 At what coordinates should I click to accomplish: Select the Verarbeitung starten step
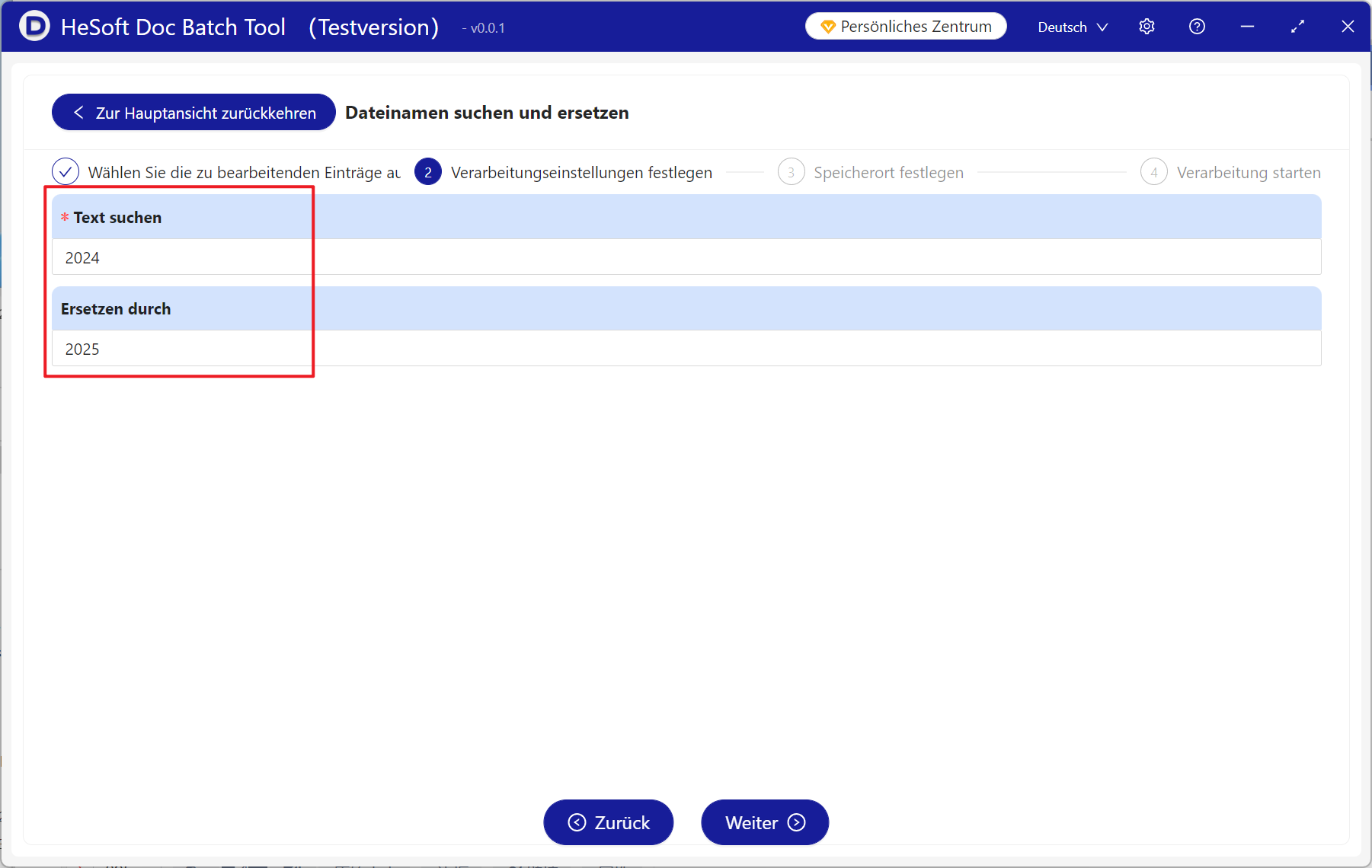coord(1248,173)
